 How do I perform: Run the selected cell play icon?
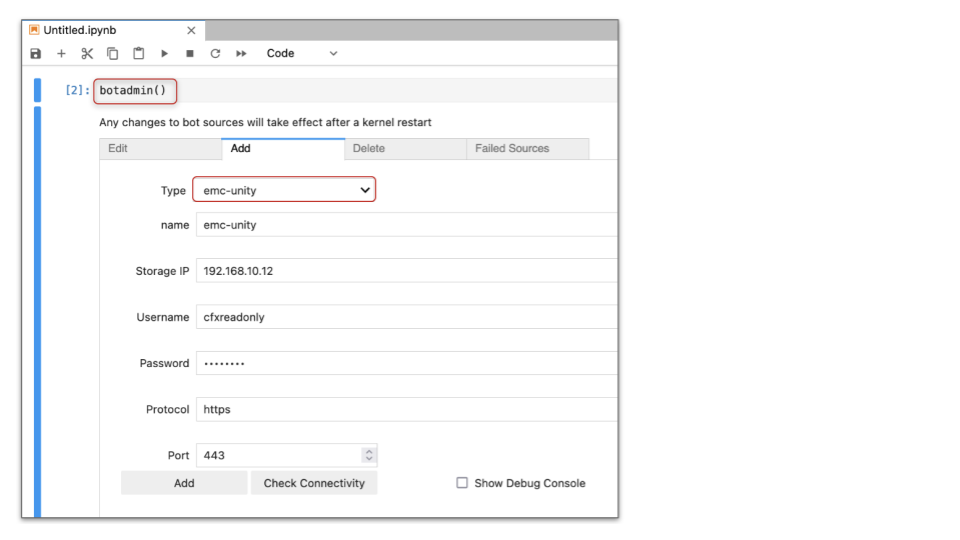coord(164,54)
